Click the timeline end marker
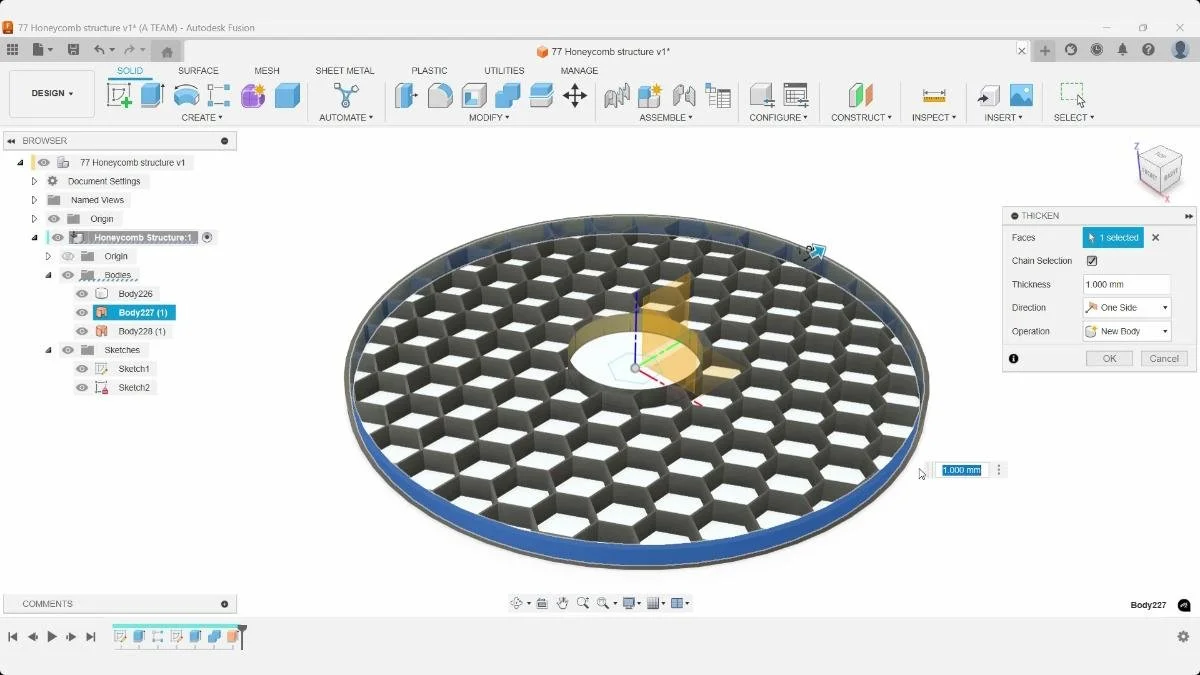The image size is (1200, 675). [242, 636]
